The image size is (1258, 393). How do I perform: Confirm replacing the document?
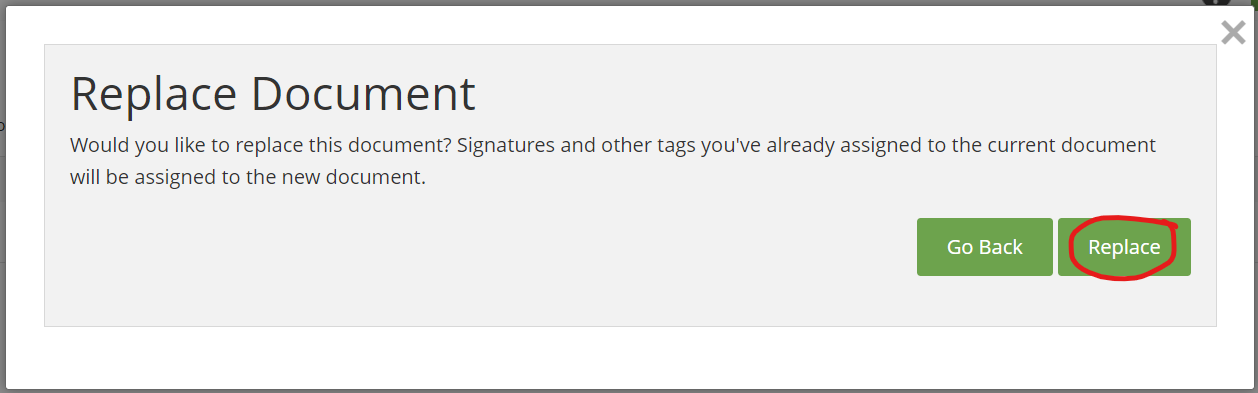click(1124, 247)
